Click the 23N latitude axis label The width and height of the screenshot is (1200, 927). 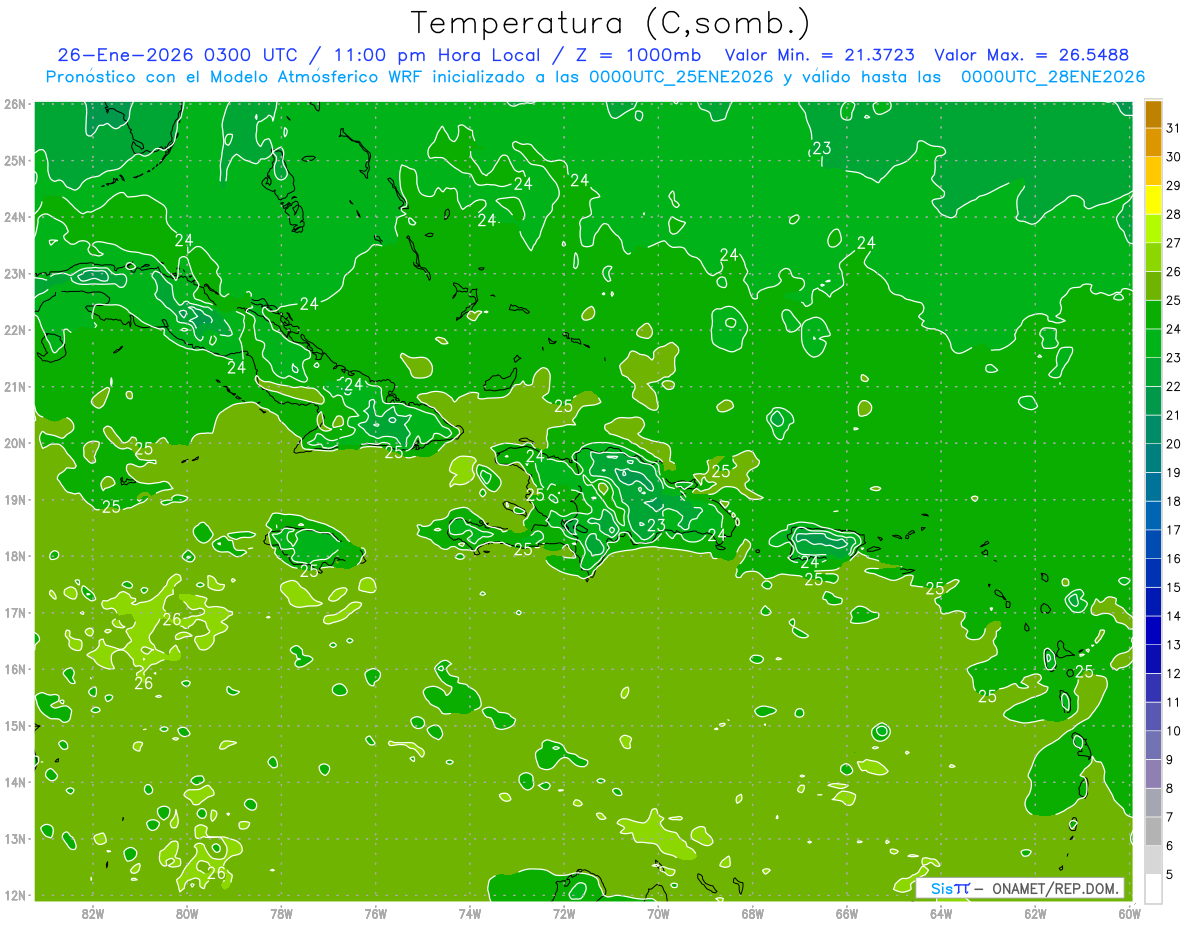[14, 273]
